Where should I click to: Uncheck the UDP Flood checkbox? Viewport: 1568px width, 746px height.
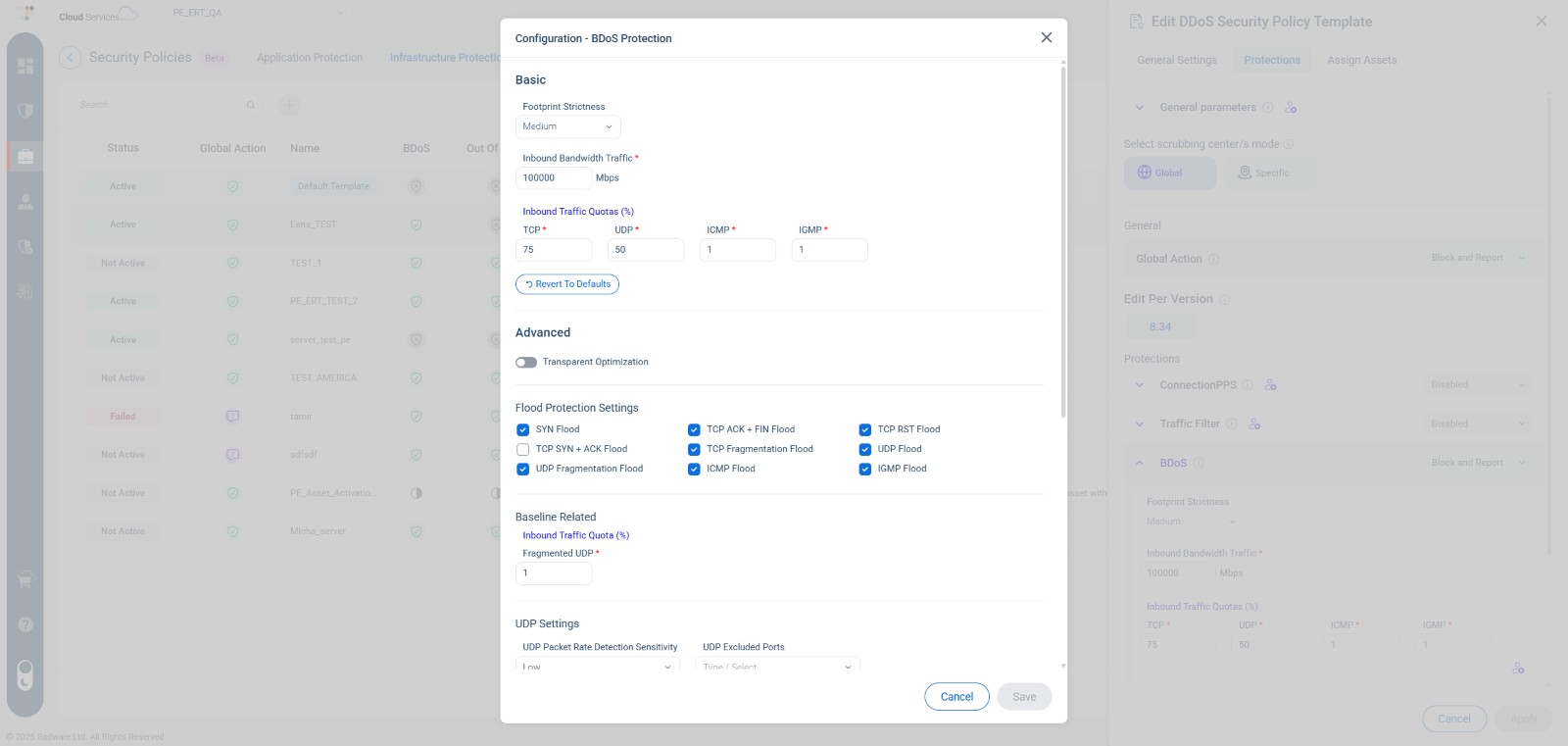tap(865, 449)
